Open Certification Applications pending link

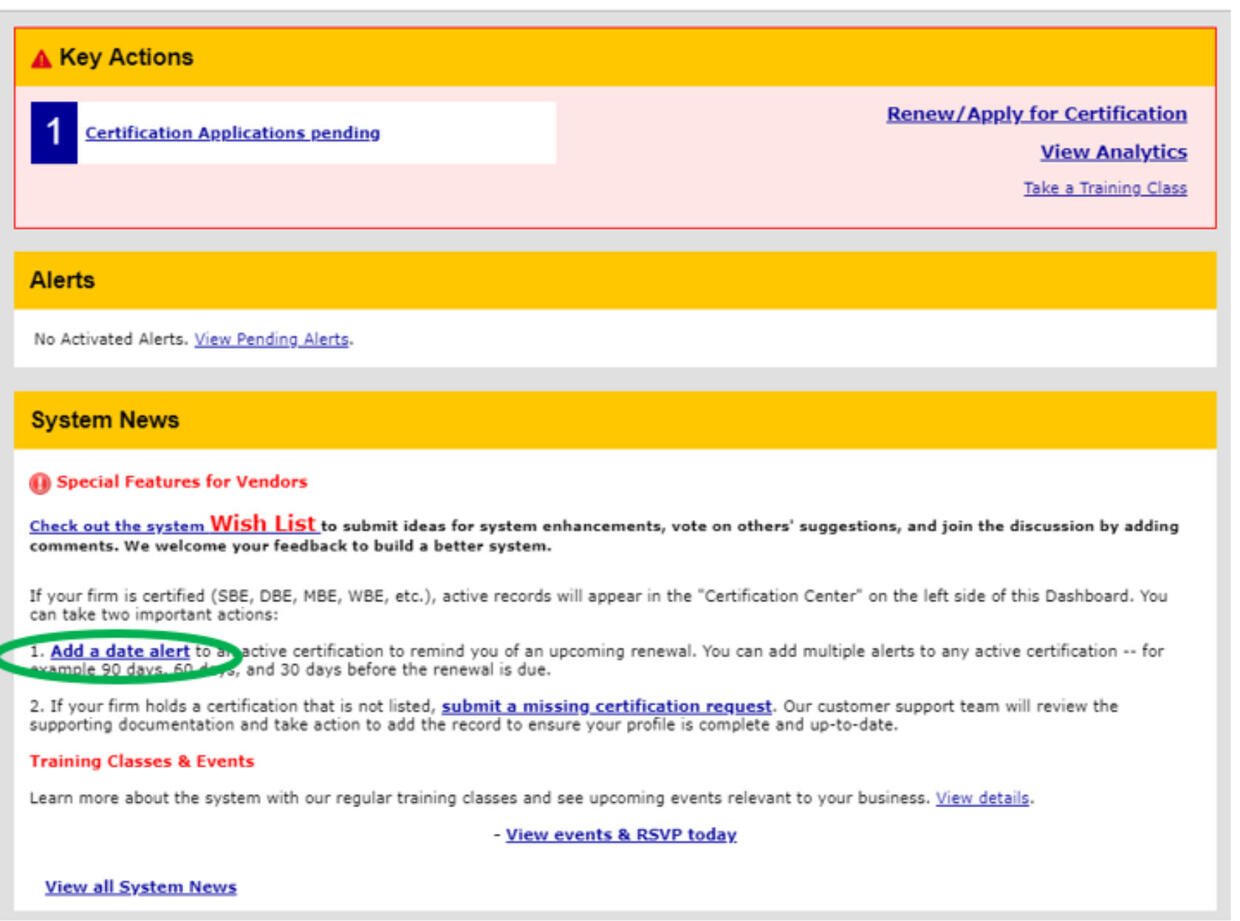(232, 133)
